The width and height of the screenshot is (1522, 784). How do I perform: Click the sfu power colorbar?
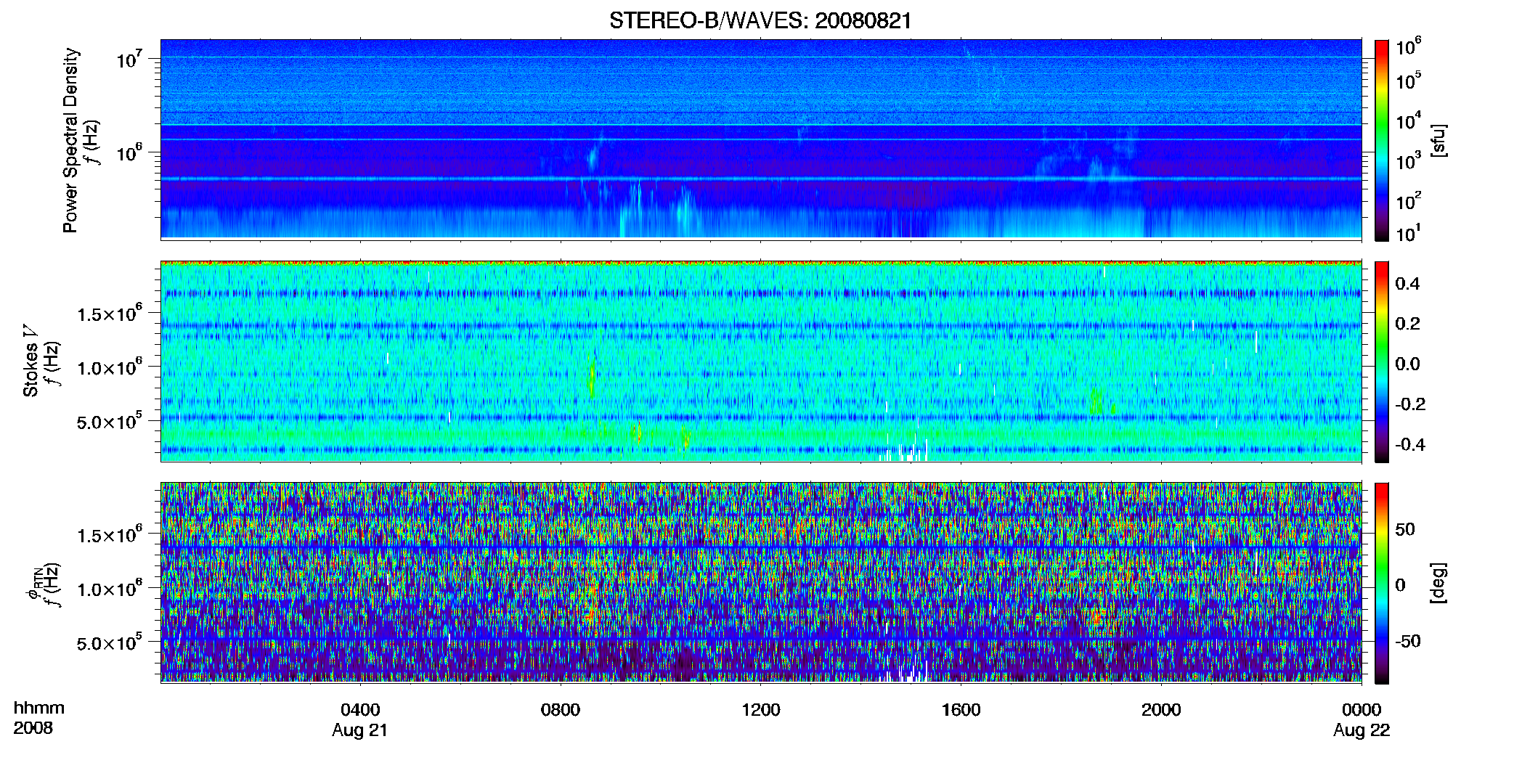(x=1382, y=140)
